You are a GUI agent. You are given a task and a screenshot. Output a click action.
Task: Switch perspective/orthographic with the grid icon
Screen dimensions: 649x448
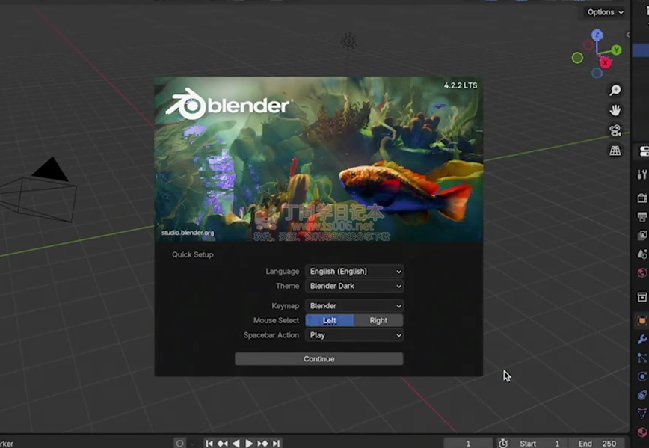[x=615, y=150]
